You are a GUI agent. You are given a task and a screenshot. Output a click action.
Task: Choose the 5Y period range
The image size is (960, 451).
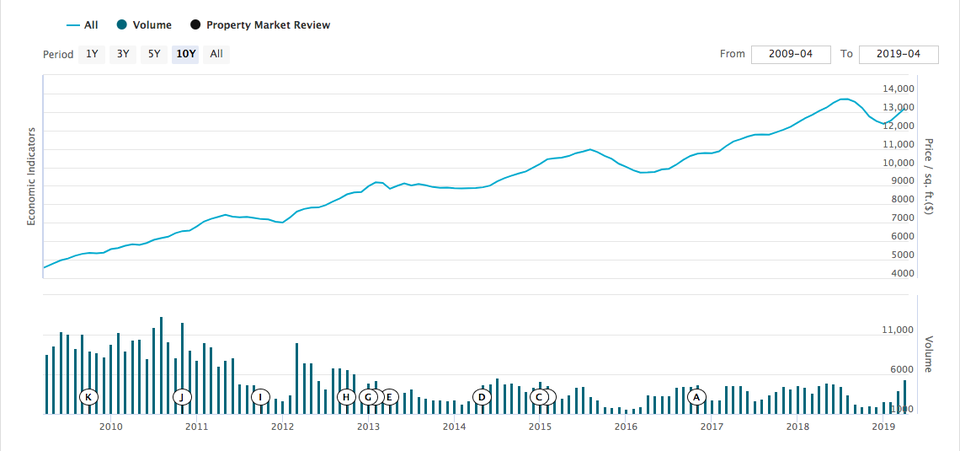154,54
